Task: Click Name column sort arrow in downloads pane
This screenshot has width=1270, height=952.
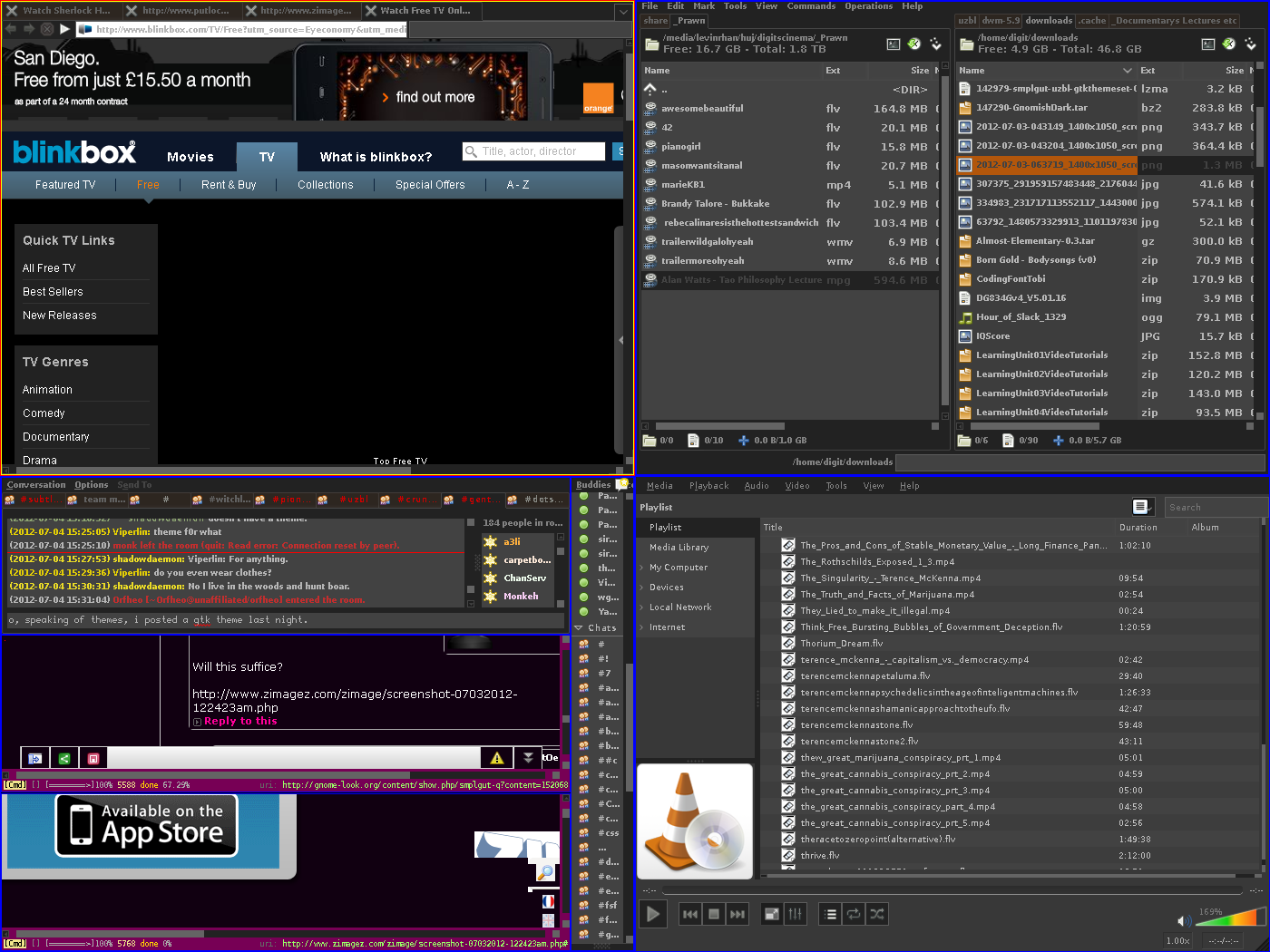Action: coord(1128,71)
